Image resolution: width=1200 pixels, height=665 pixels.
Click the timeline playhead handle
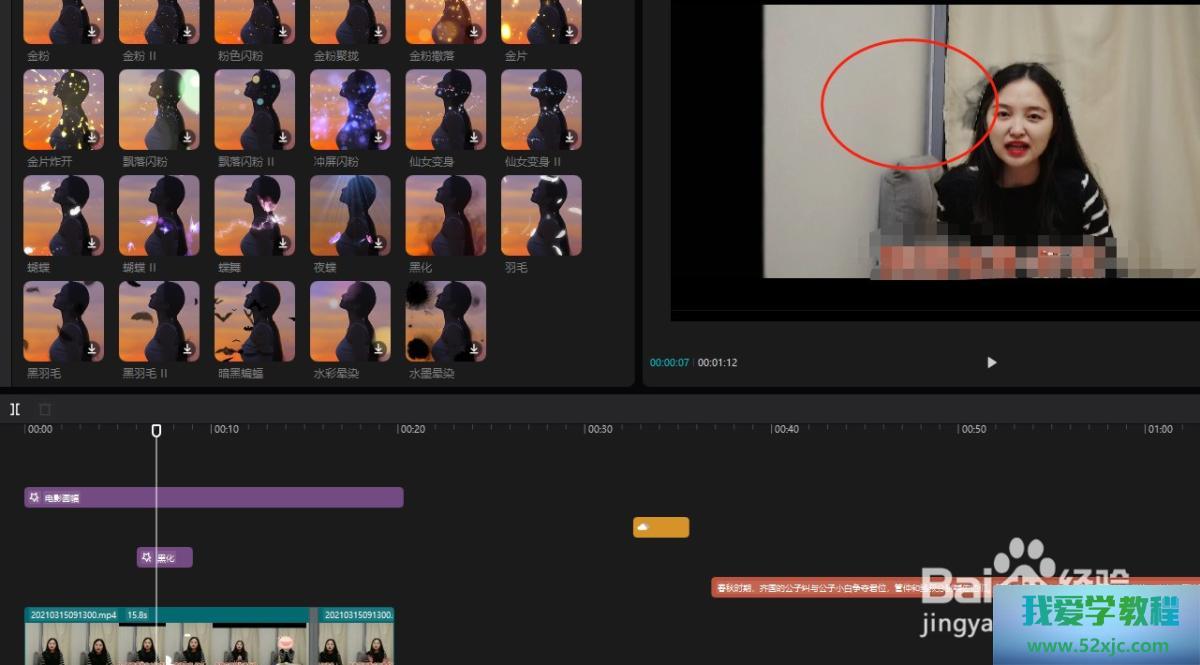point(156,430)
